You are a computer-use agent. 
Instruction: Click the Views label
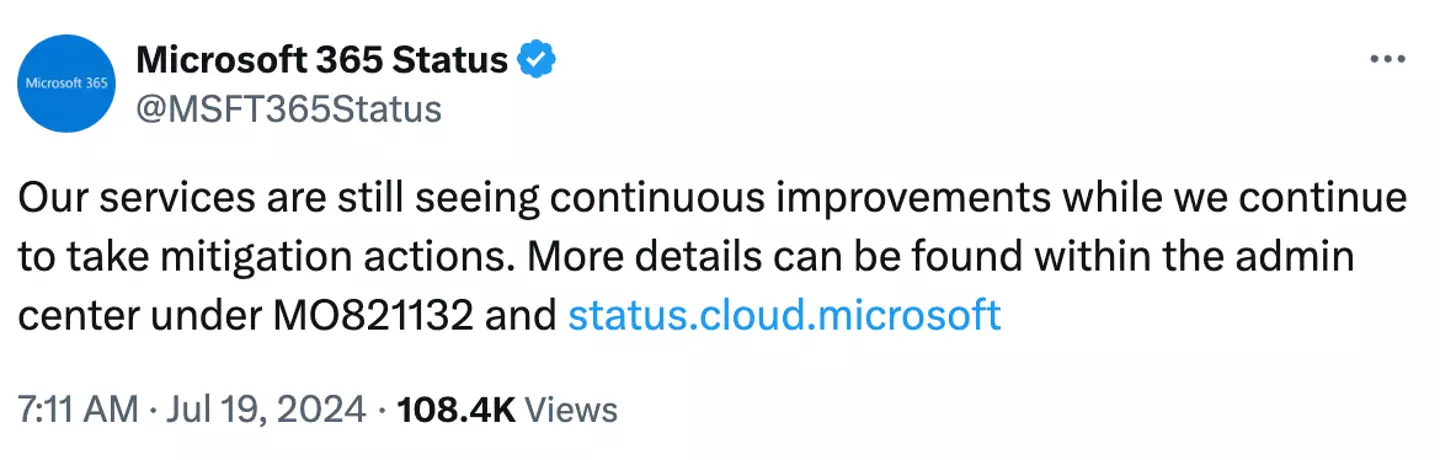click(570, 409)
